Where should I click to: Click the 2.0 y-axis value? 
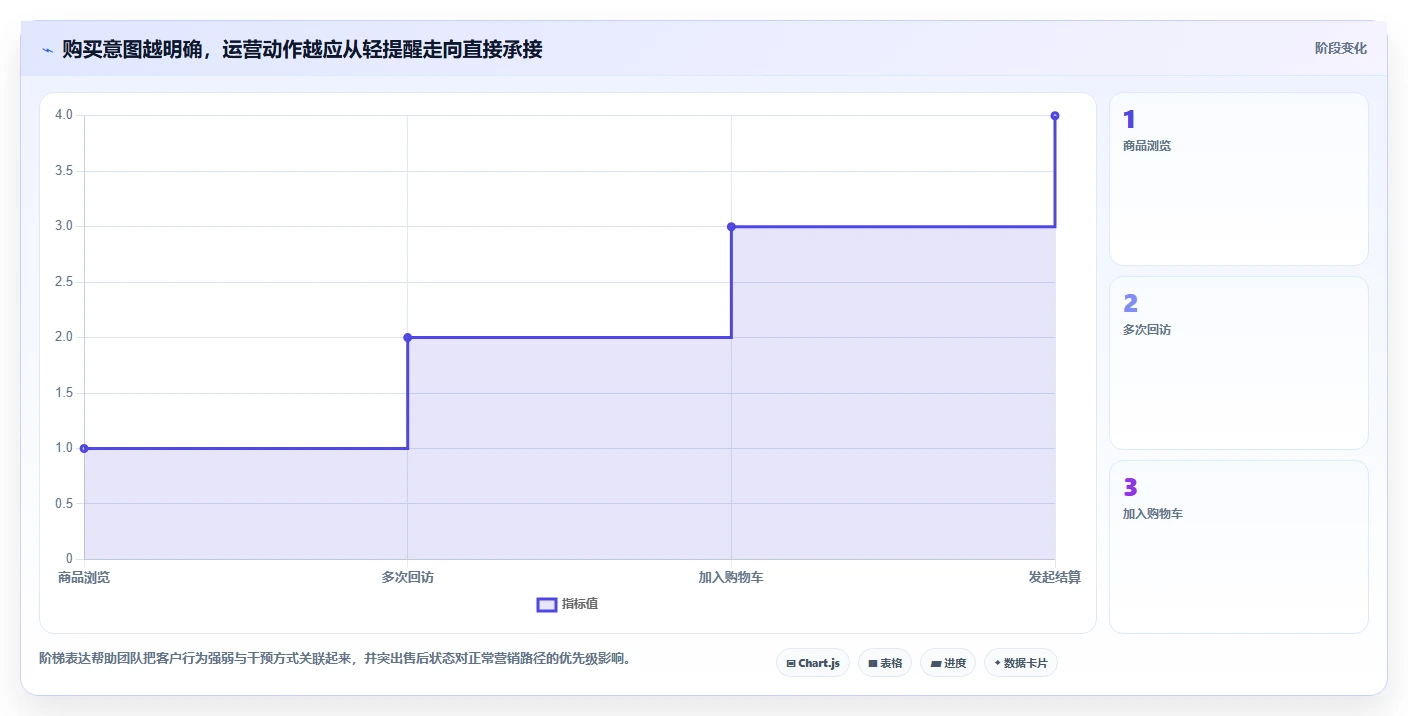65,337
